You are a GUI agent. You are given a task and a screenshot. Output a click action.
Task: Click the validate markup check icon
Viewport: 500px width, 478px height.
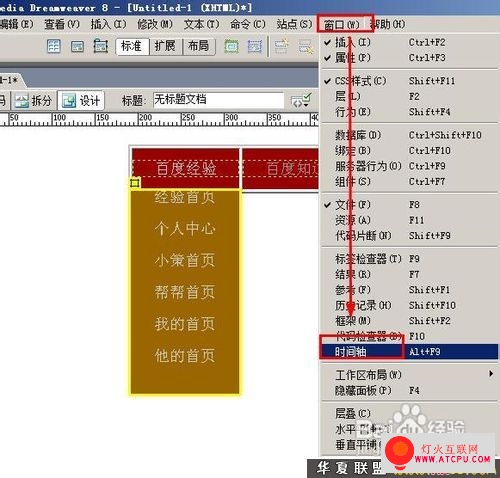click(301, 100)
